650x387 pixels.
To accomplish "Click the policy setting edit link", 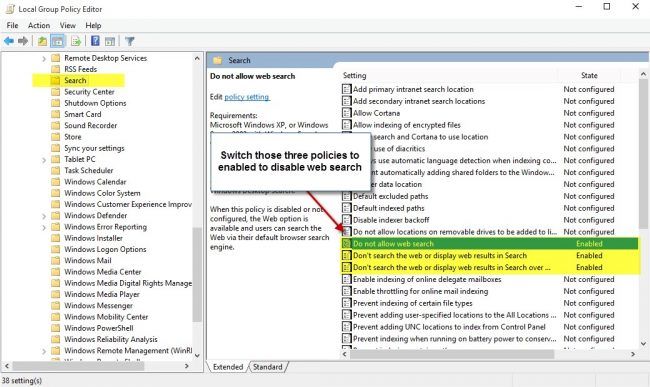I will coord(247,97).
